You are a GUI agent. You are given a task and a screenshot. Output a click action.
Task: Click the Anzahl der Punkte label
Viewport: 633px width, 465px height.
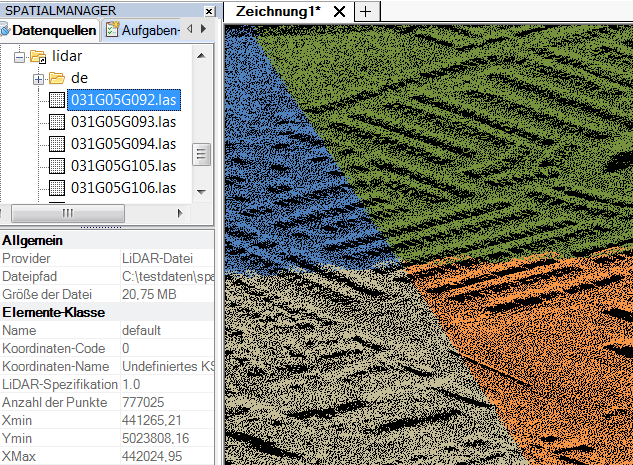(54, 402)
